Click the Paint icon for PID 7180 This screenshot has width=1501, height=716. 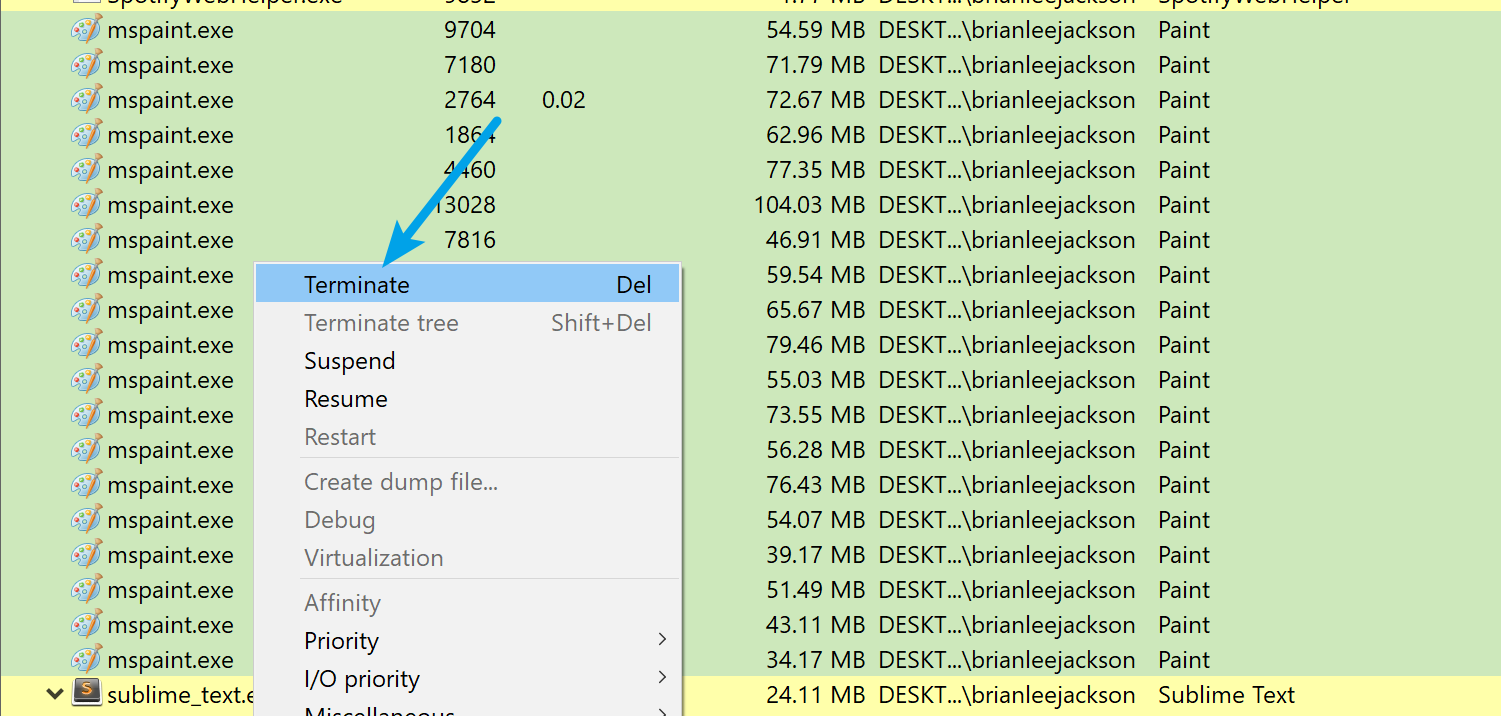(x=87, y=65)
